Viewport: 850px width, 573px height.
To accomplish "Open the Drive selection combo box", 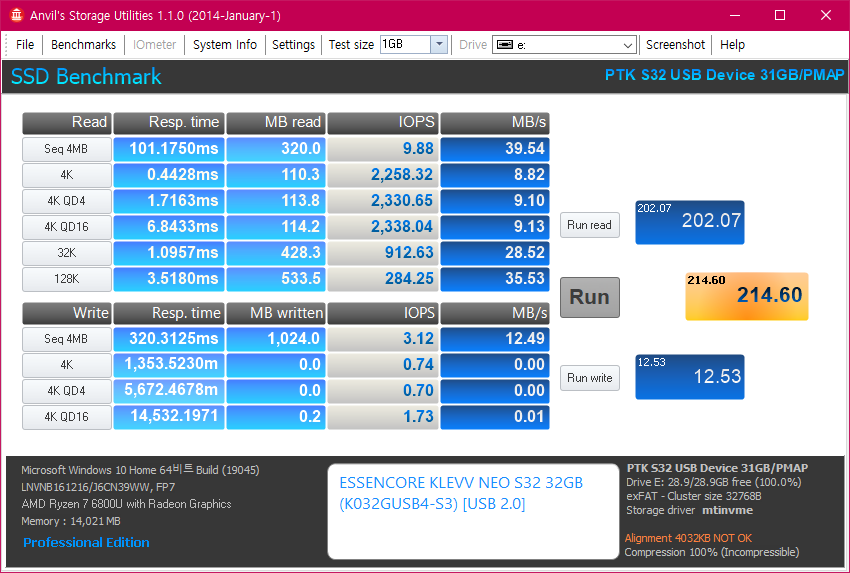I will pos(564,44).
